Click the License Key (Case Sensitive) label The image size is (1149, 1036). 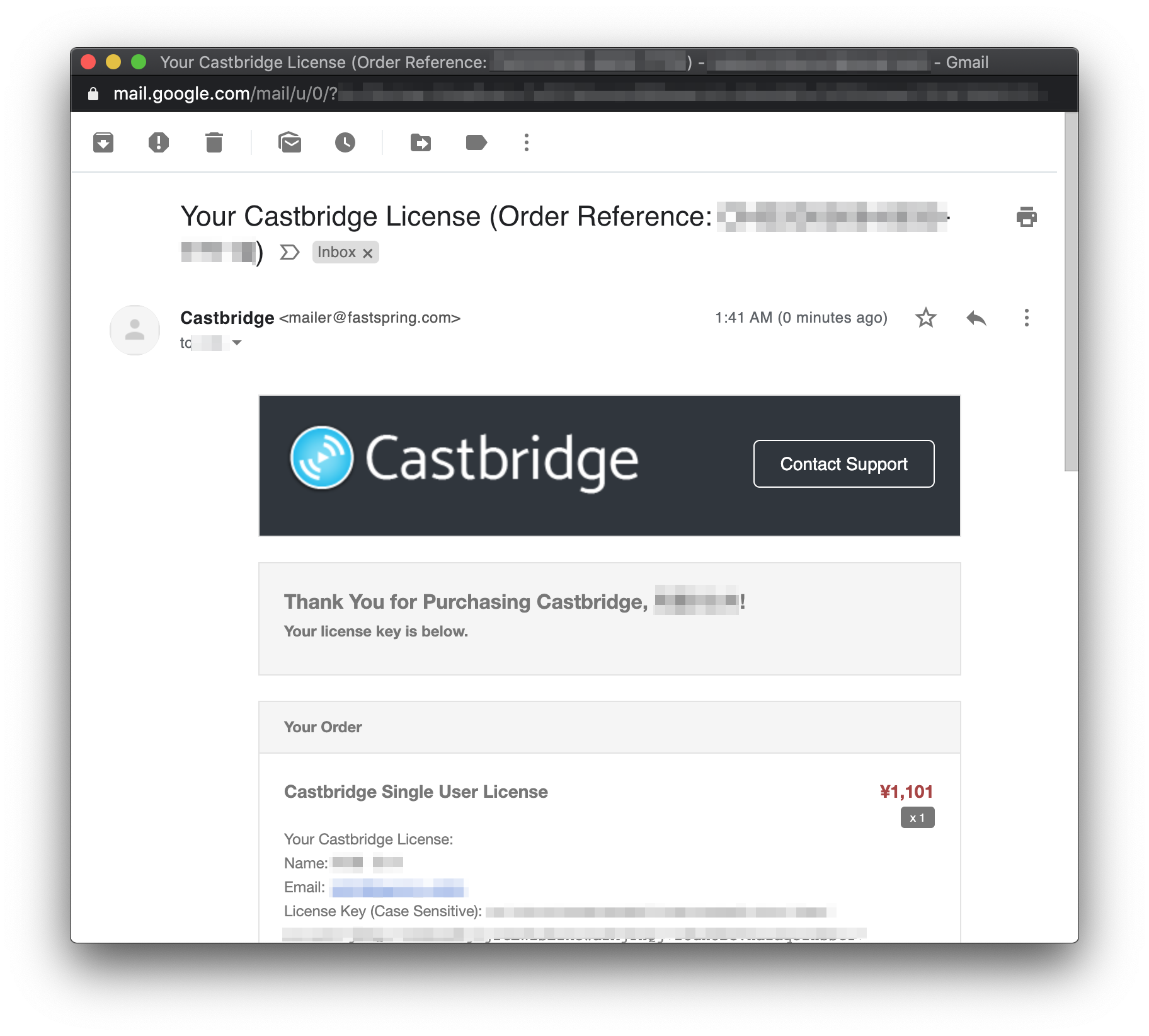pos(383,911)
